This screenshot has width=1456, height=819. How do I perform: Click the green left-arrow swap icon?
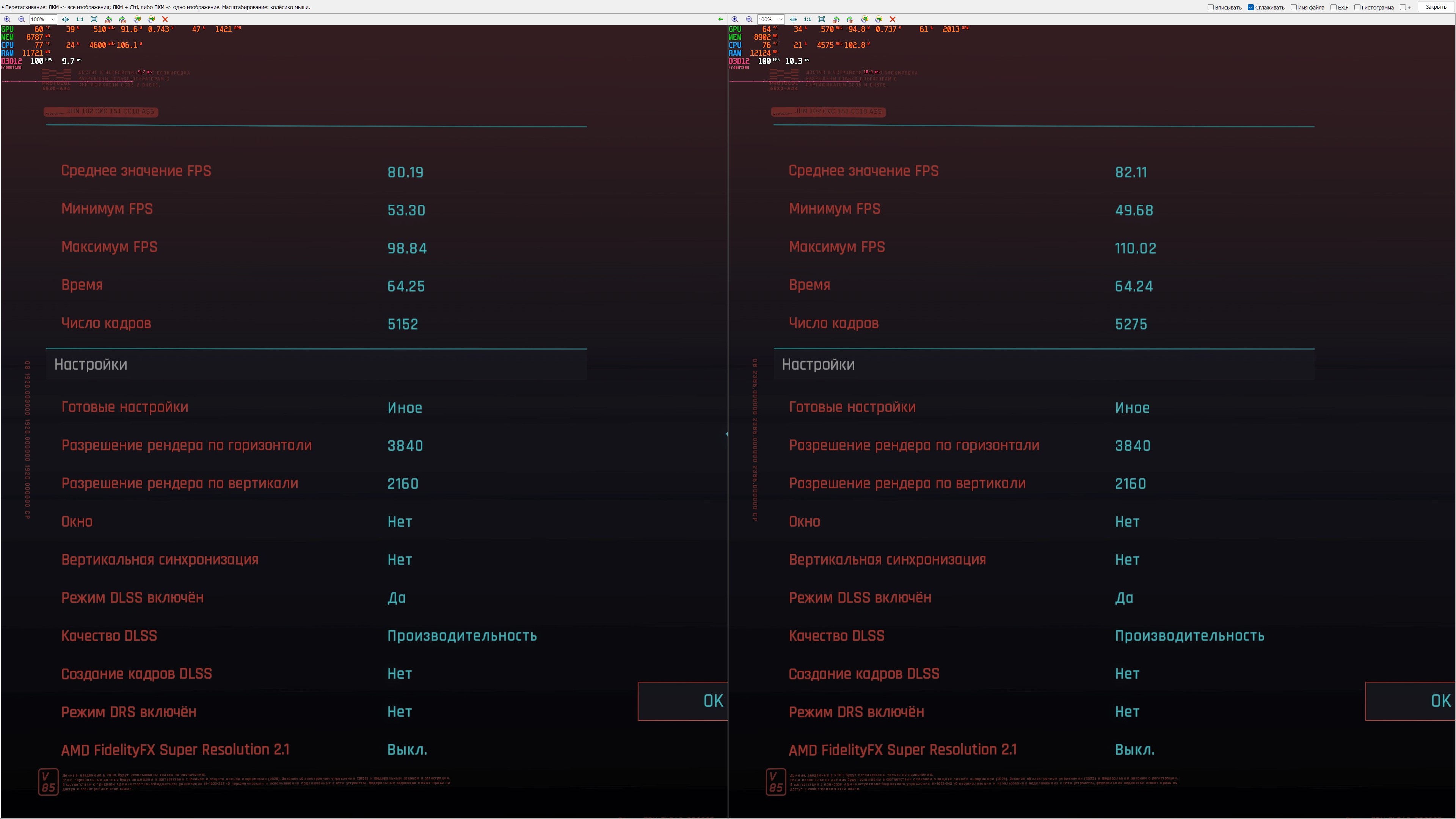point(720,19)
